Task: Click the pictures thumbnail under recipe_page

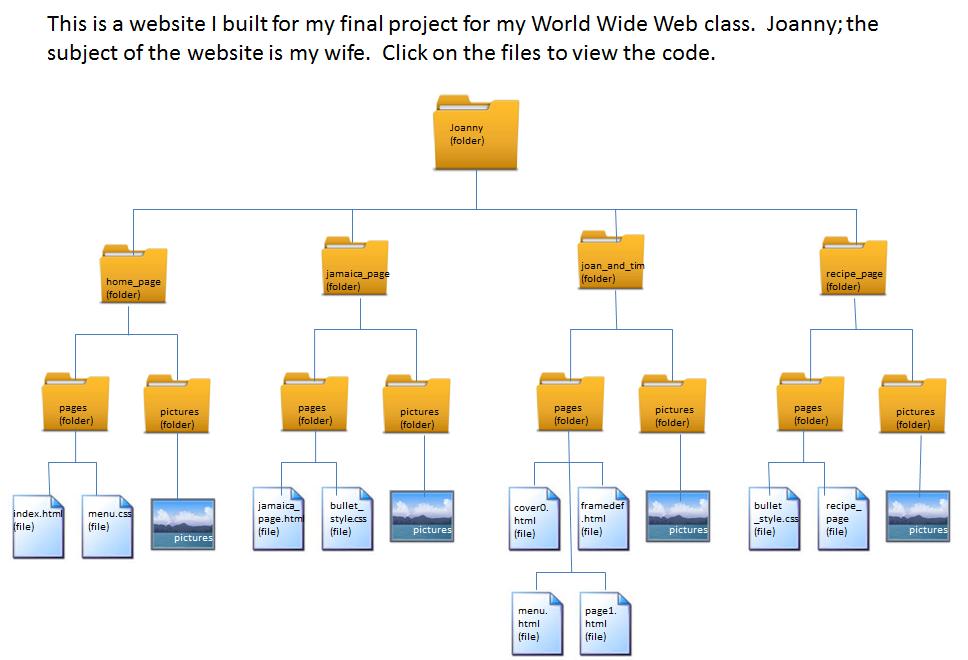Action: click(x=919, y=517)
